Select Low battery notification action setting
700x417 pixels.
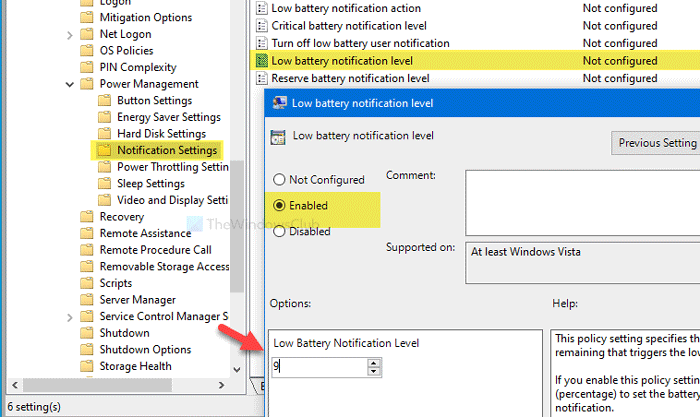point(346,8)
